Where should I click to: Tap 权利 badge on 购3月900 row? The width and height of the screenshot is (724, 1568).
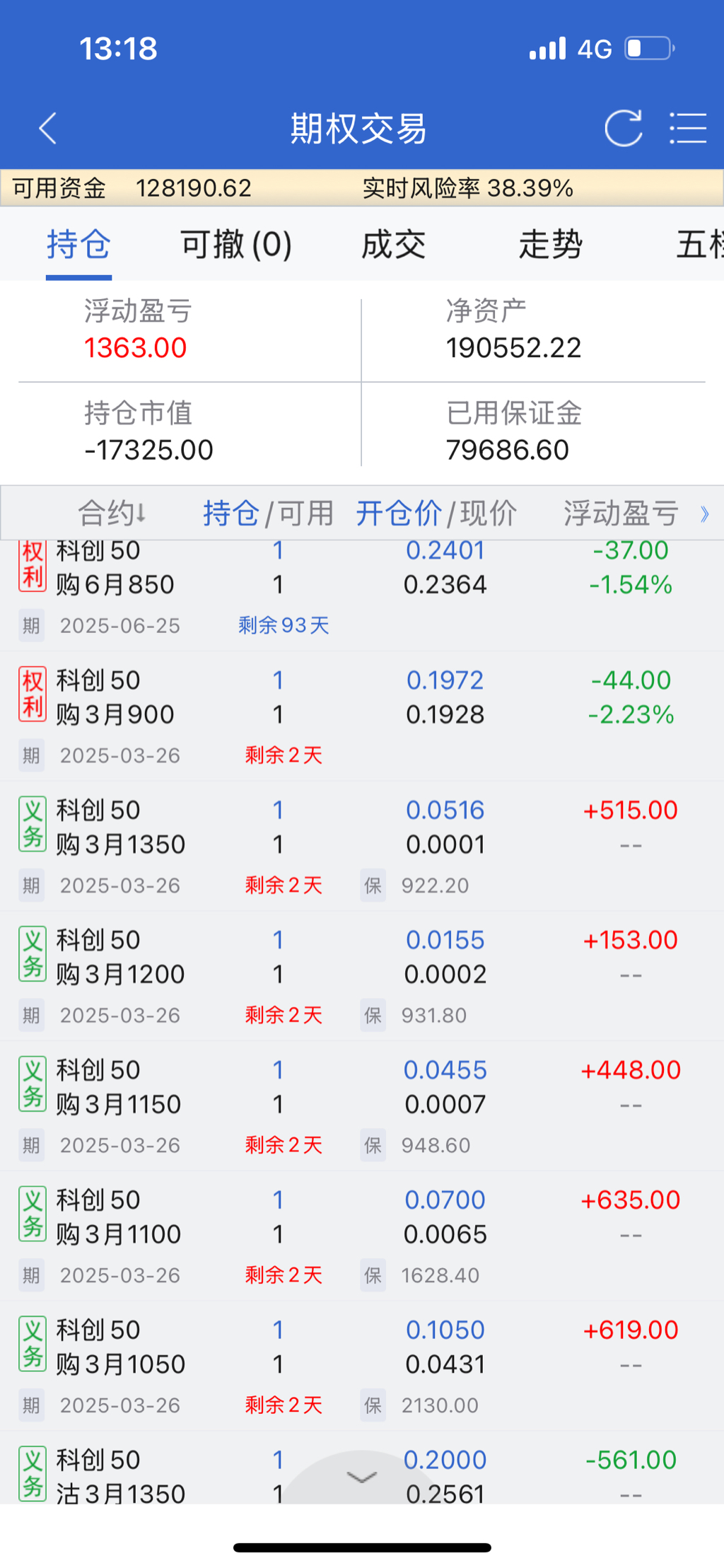(x=33, y=695)
